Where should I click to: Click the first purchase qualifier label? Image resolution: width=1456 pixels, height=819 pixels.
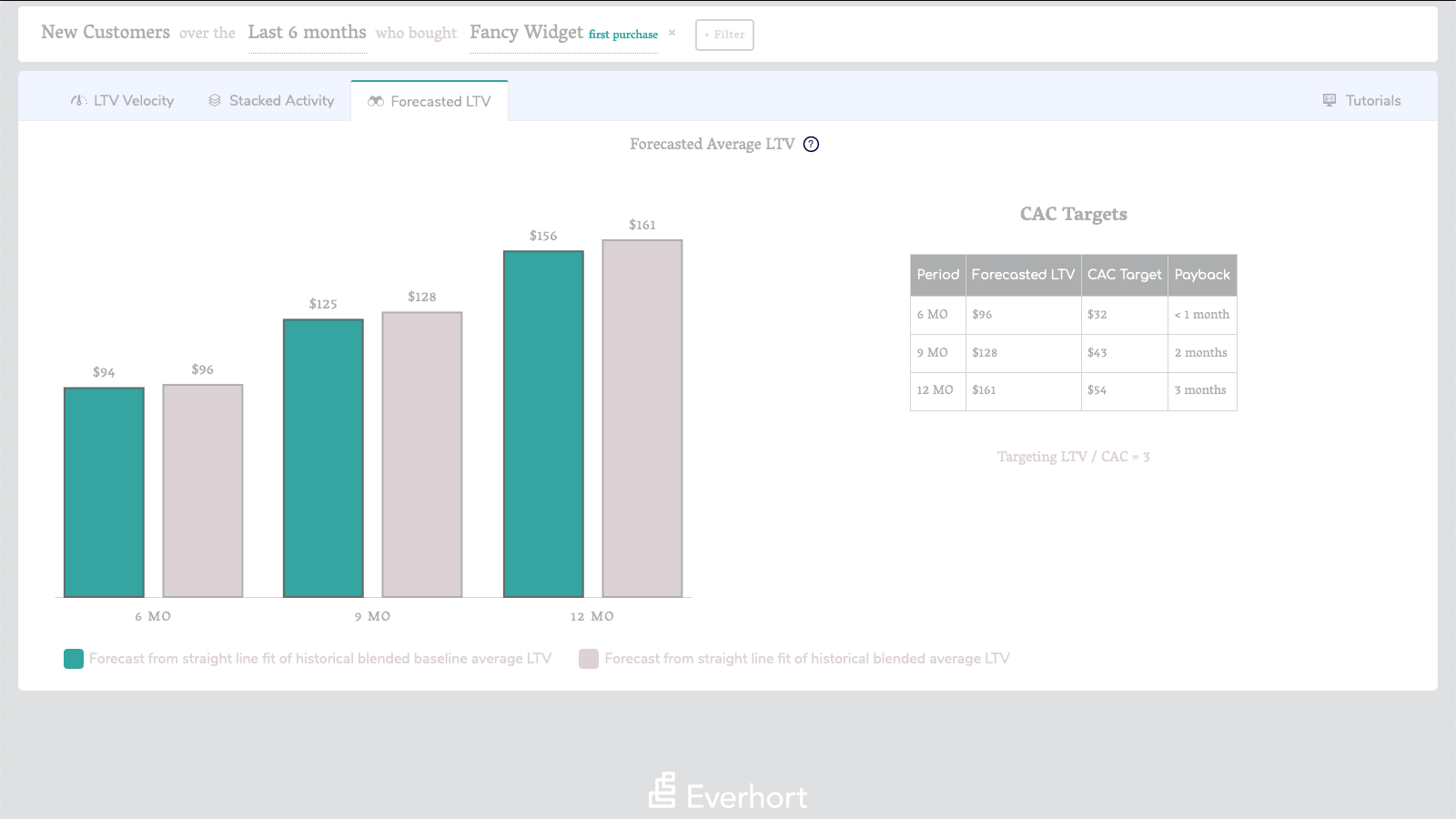pyautogui.click(x=623, y=35)
